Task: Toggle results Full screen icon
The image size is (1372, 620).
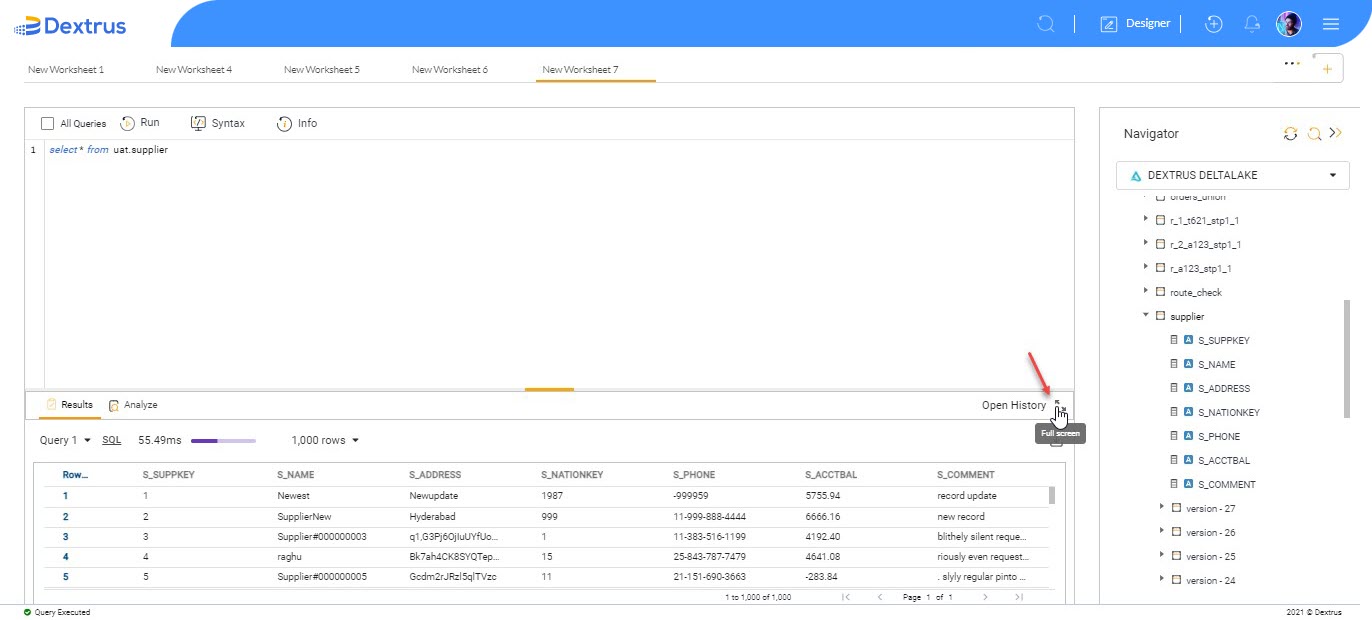Action: 1059,405
